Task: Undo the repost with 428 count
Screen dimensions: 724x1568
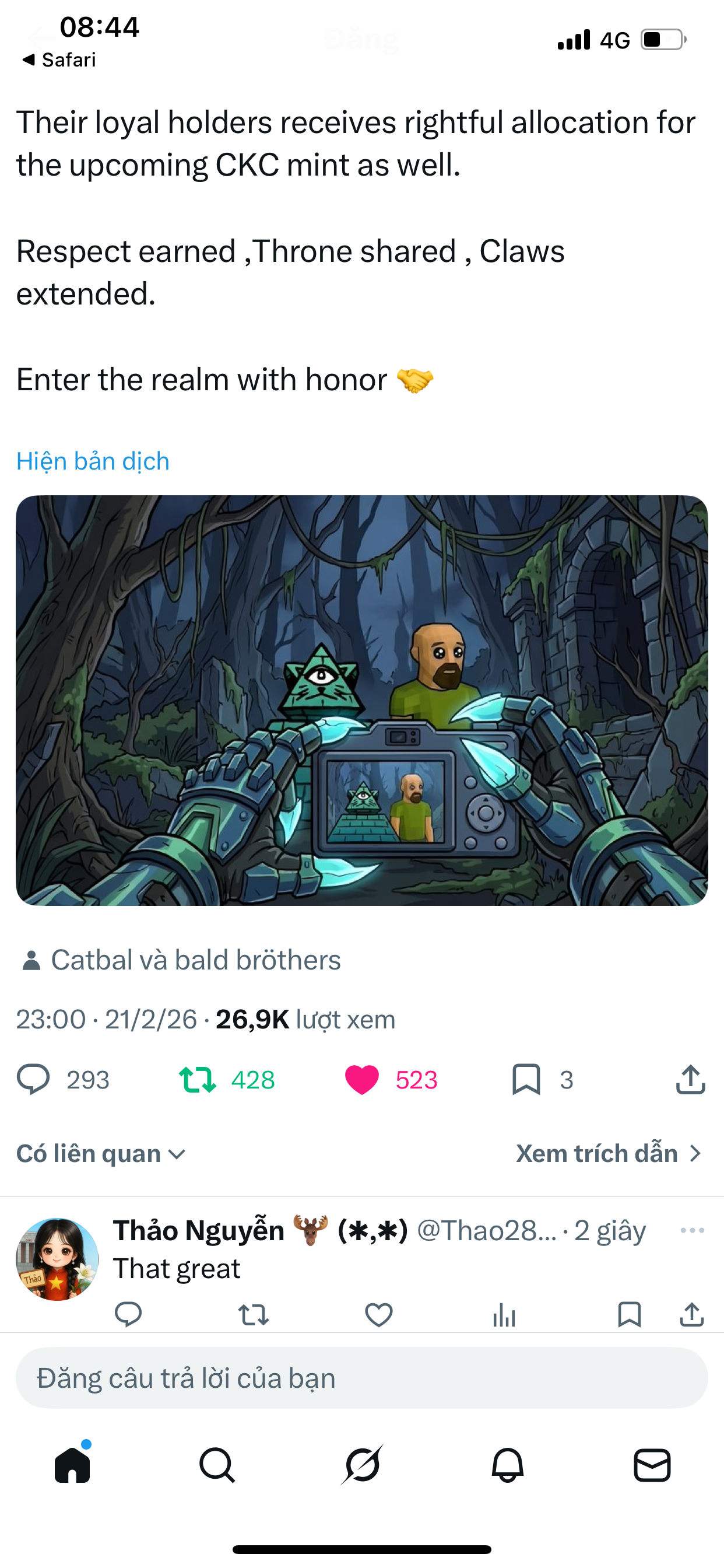Action: [197, 1079]
